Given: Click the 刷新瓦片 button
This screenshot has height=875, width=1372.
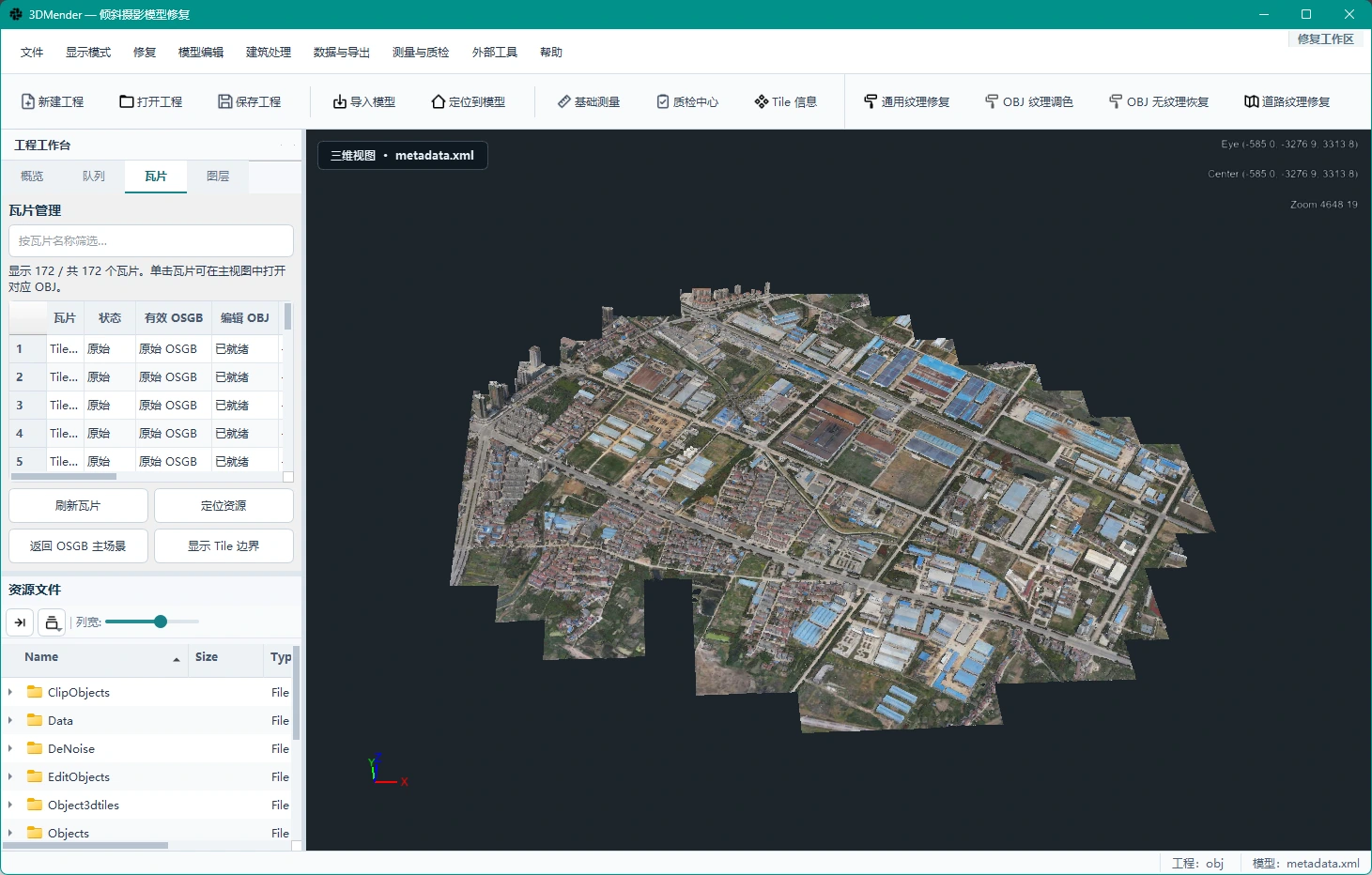Looking at the screenshot, I should 78,506.
